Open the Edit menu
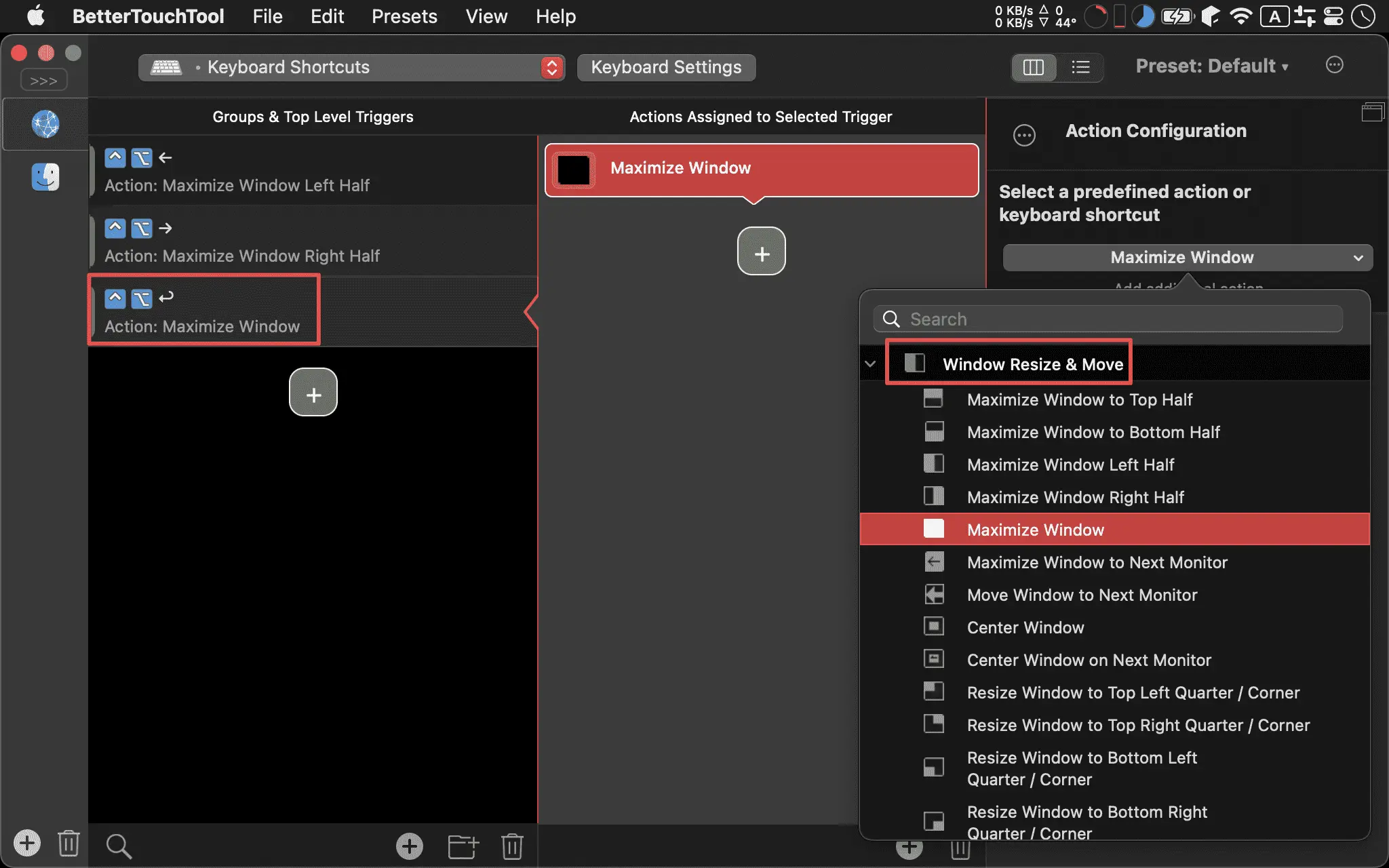Viewport: 1389px width, 868px height. 327,16
